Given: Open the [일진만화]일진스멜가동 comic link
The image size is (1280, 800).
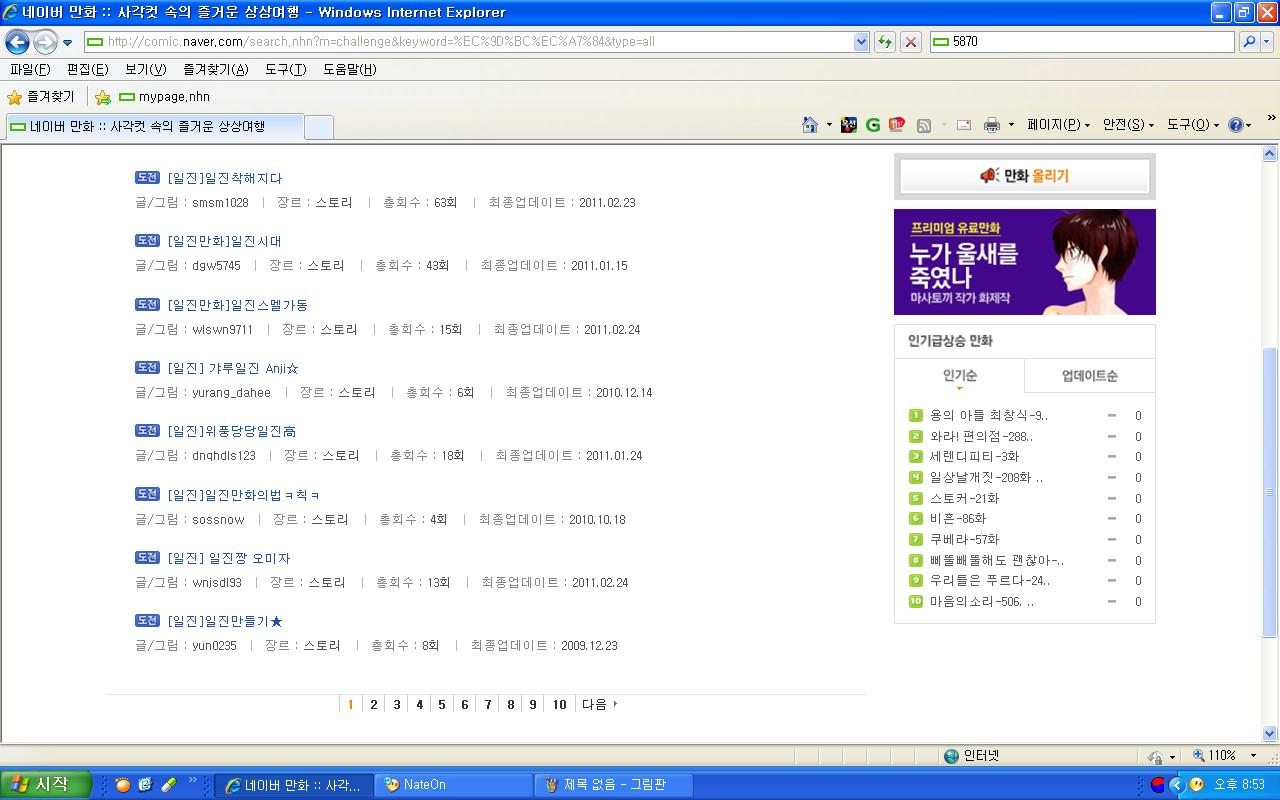Looking at the screenshot, I should pos(237,305).
